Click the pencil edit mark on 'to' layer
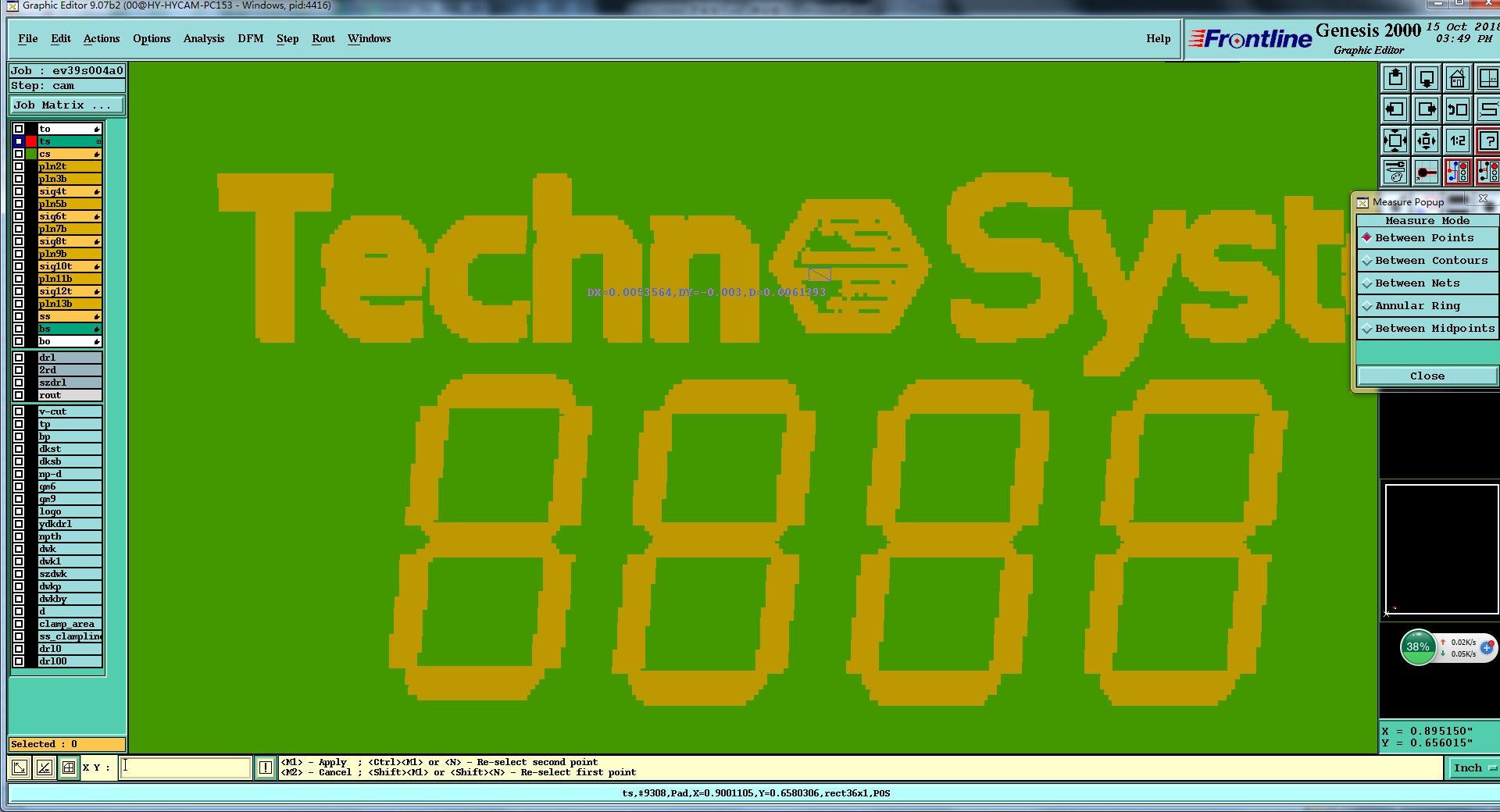 point(97,130)
